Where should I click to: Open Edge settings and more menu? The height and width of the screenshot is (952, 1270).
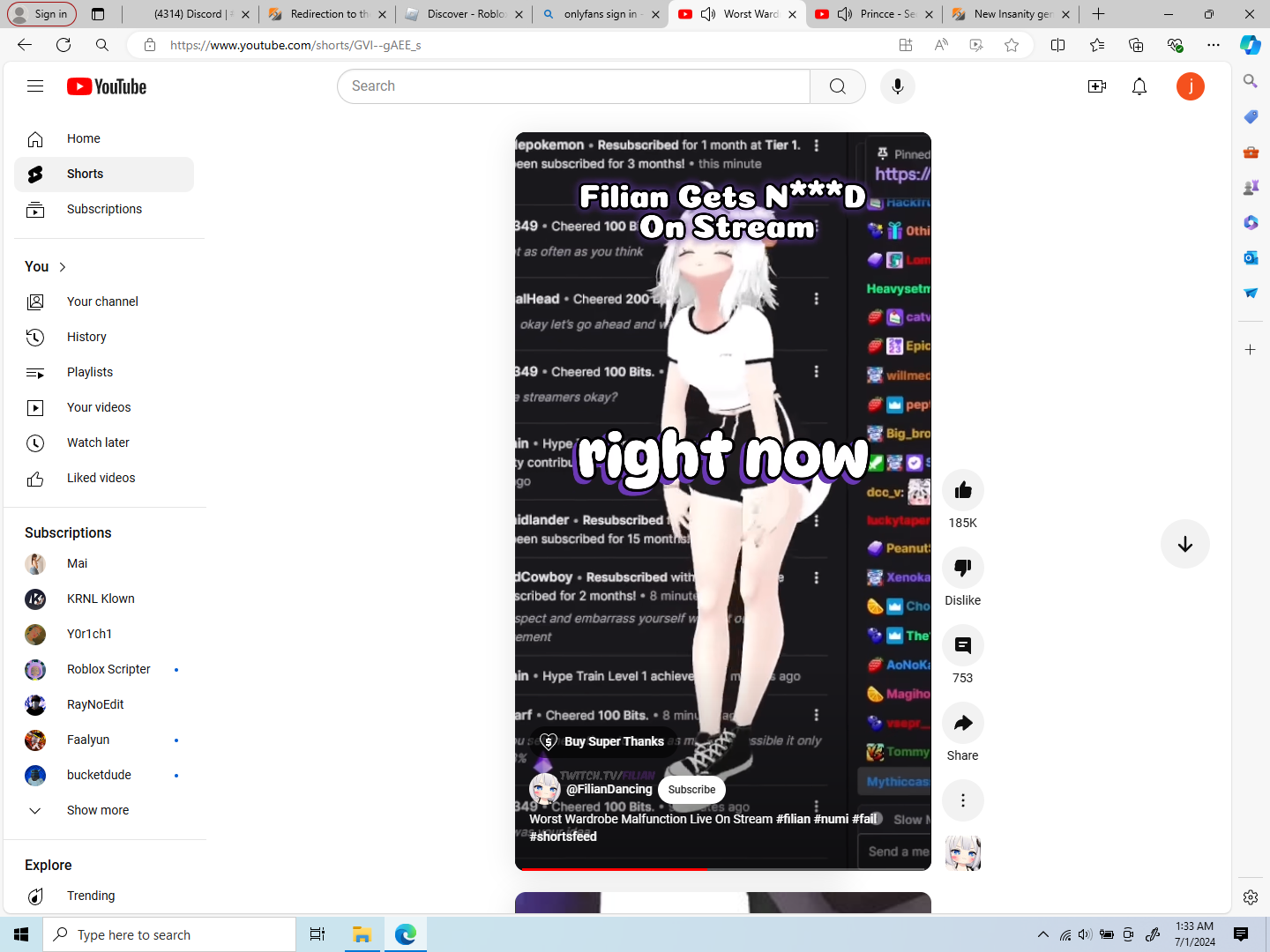click(1214, 45)
